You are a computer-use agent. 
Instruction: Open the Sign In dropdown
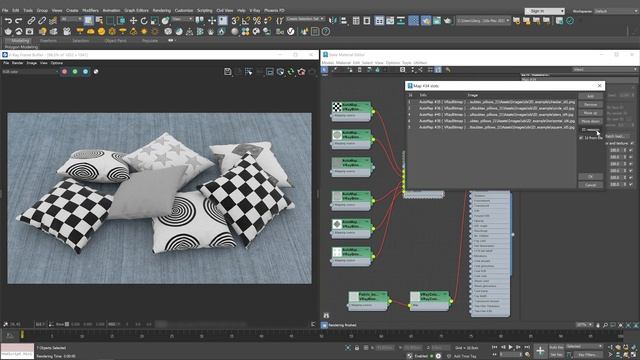coord(544,11)
